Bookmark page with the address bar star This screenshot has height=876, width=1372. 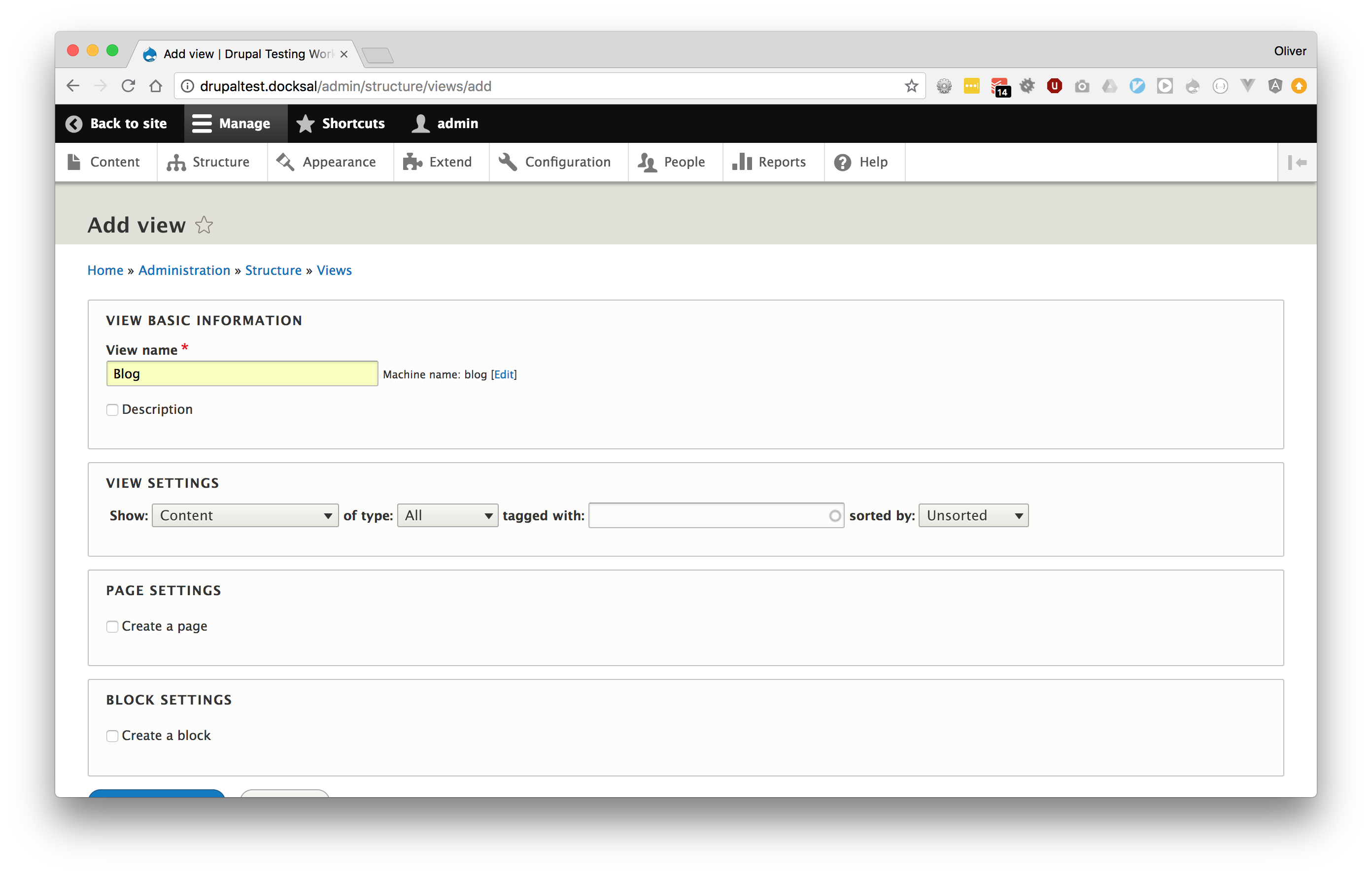tap(911, 86)
